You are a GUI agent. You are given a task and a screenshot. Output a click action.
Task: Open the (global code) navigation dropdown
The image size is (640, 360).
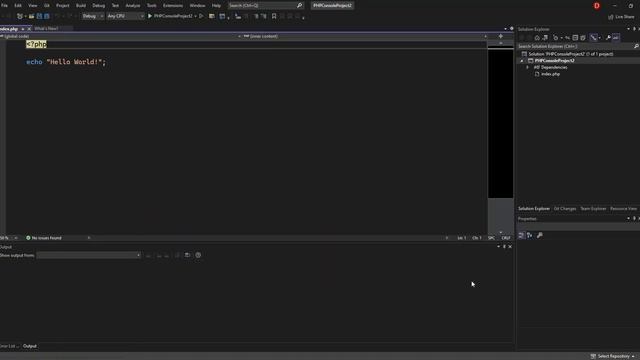[120, 36]
